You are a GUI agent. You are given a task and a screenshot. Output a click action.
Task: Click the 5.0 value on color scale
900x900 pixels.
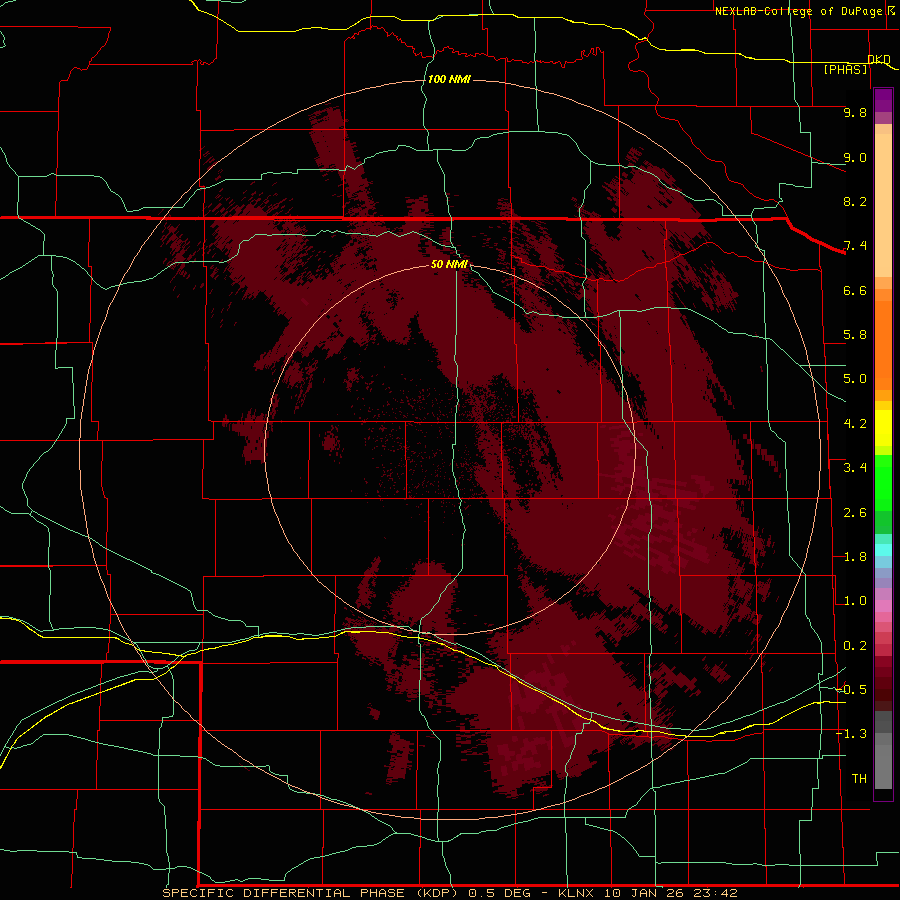[855, 379]
